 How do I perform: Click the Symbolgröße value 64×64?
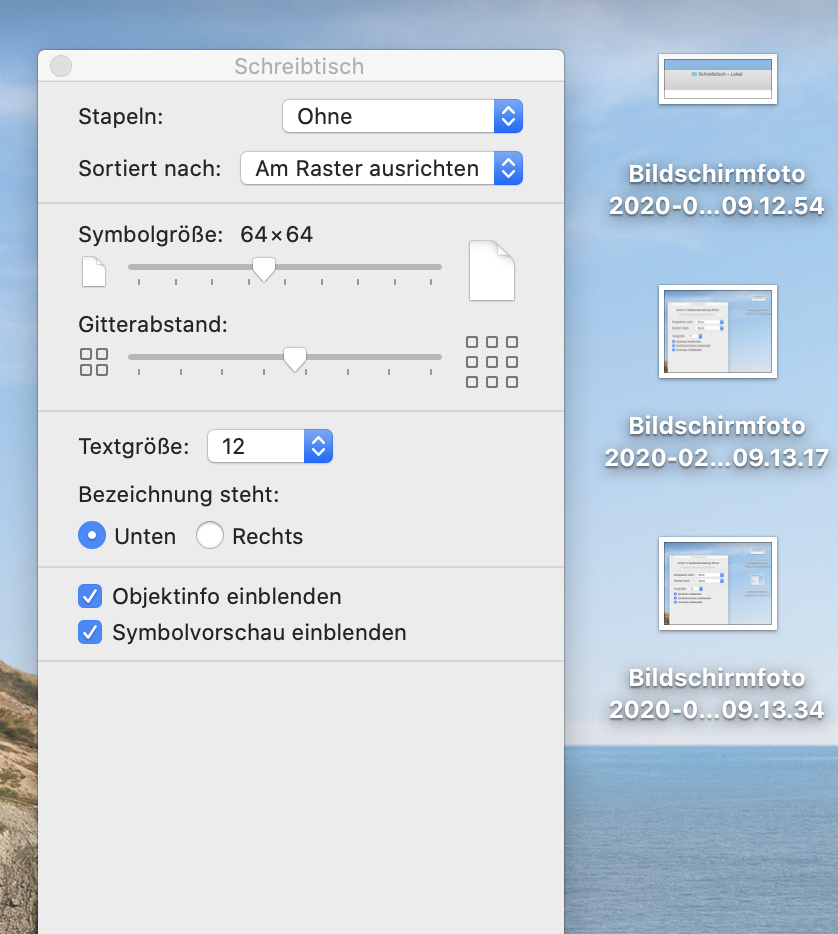[276, 235]
